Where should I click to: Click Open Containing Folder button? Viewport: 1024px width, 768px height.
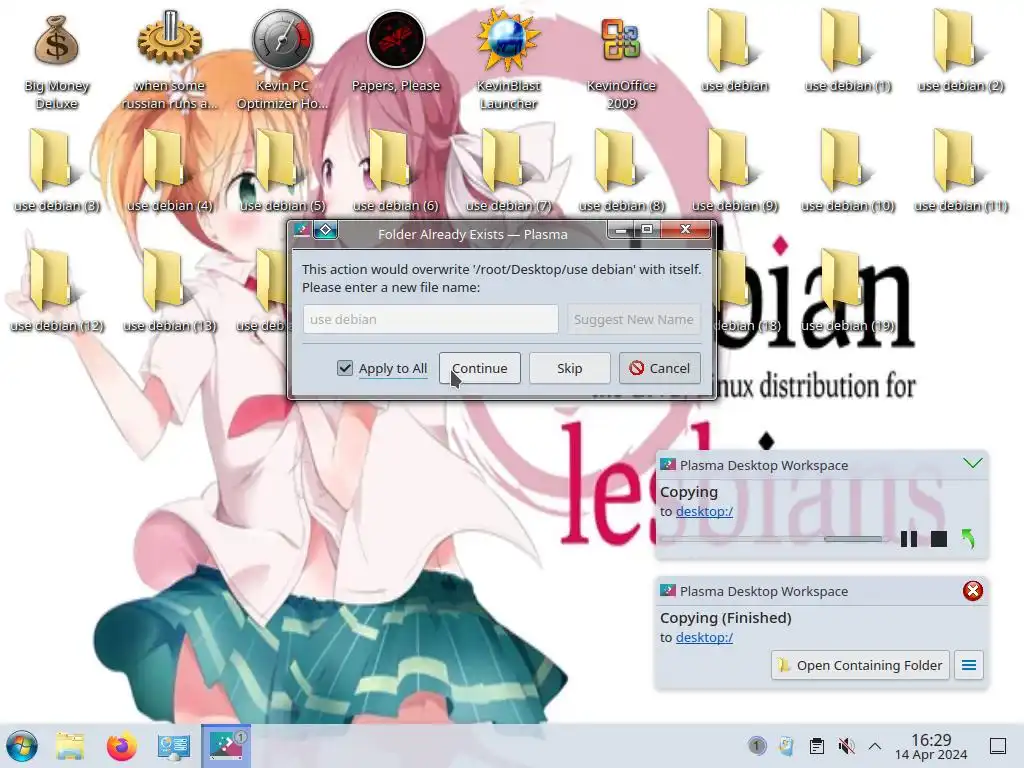pos(860,665)
